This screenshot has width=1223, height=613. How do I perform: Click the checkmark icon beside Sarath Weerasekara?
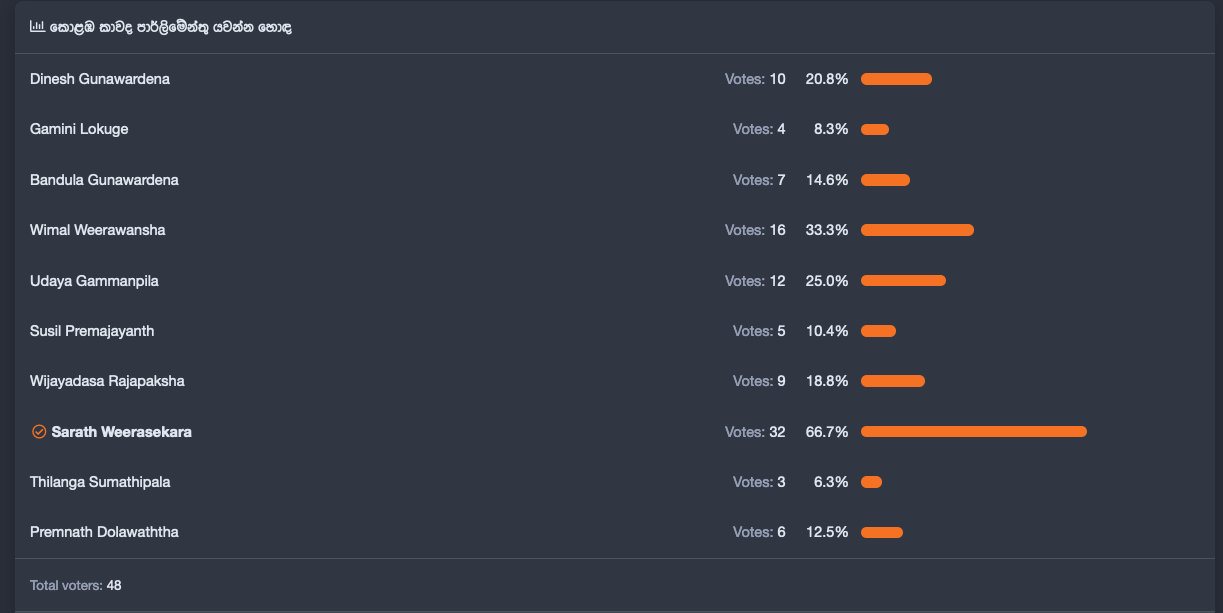pyautogui.click(x=39, y=432)
